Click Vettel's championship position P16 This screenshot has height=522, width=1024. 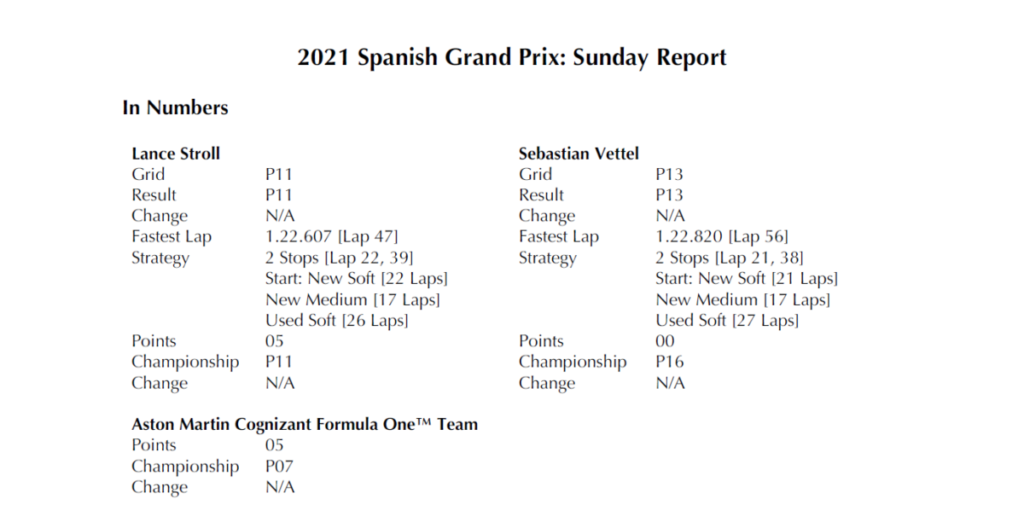click(x=670, y=362)
